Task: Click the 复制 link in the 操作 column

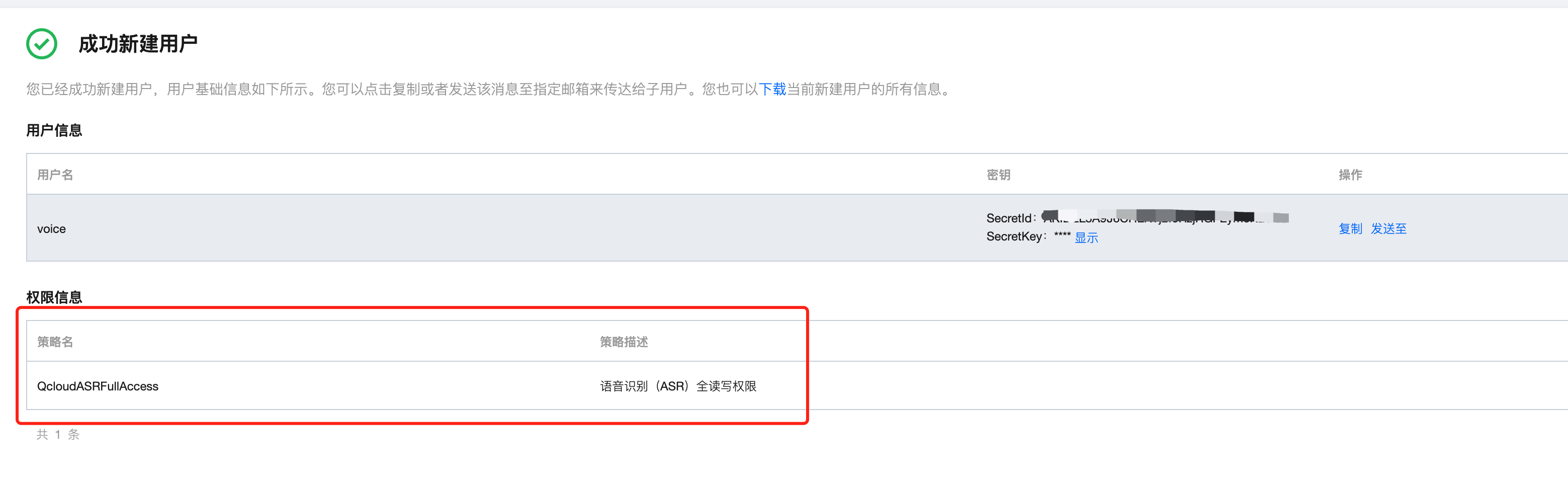Action: tap(1350, 229)
